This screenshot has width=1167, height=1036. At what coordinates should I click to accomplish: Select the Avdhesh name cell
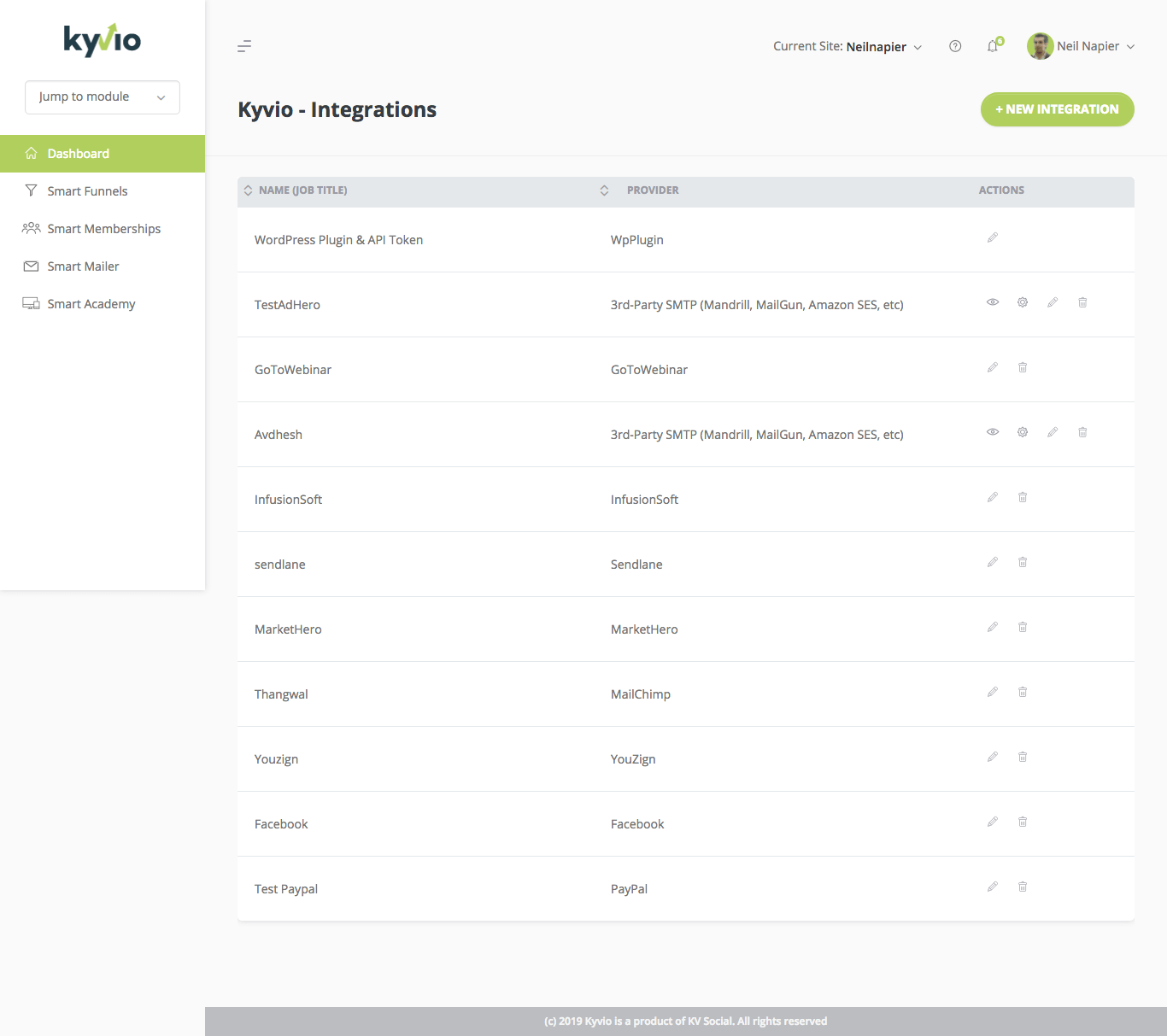point(279,435)
